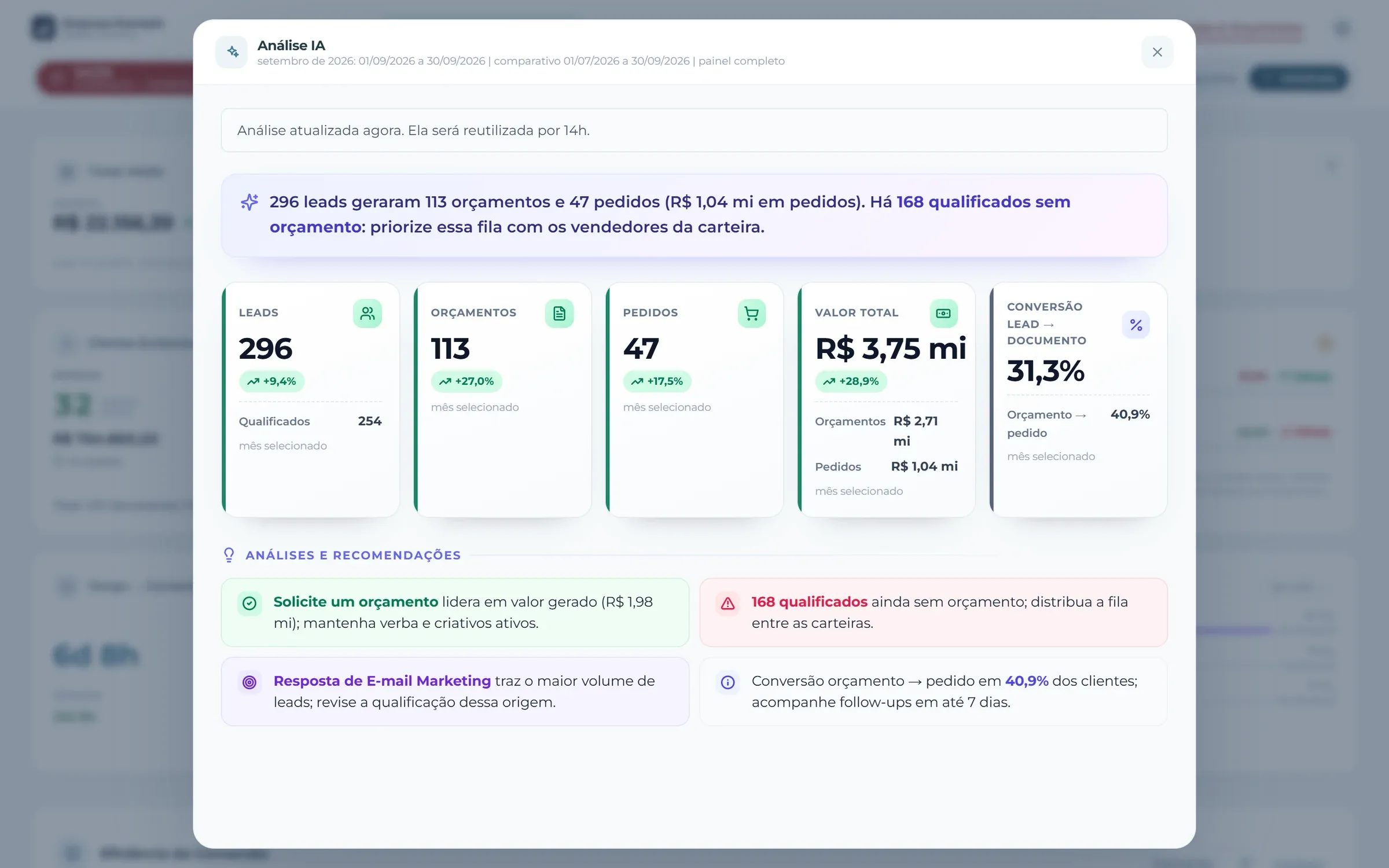The height and width of the screenshot is (868, 1389).
Task: Click the Orçamento → pedido 40,9% value
Action: click(x=1130, y=414)
